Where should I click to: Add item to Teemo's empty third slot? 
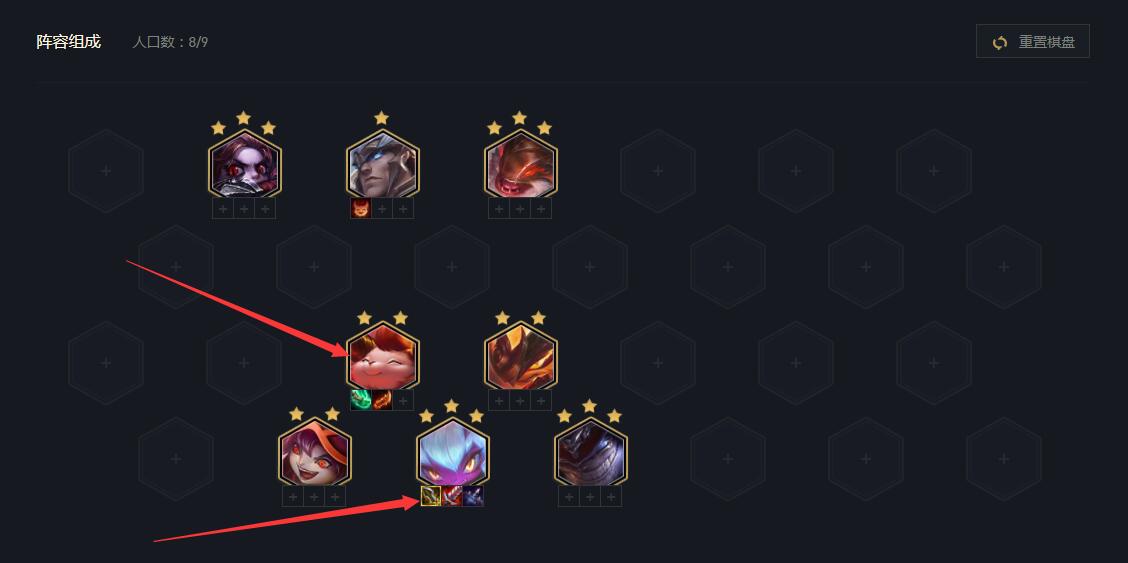coord(404,400)
